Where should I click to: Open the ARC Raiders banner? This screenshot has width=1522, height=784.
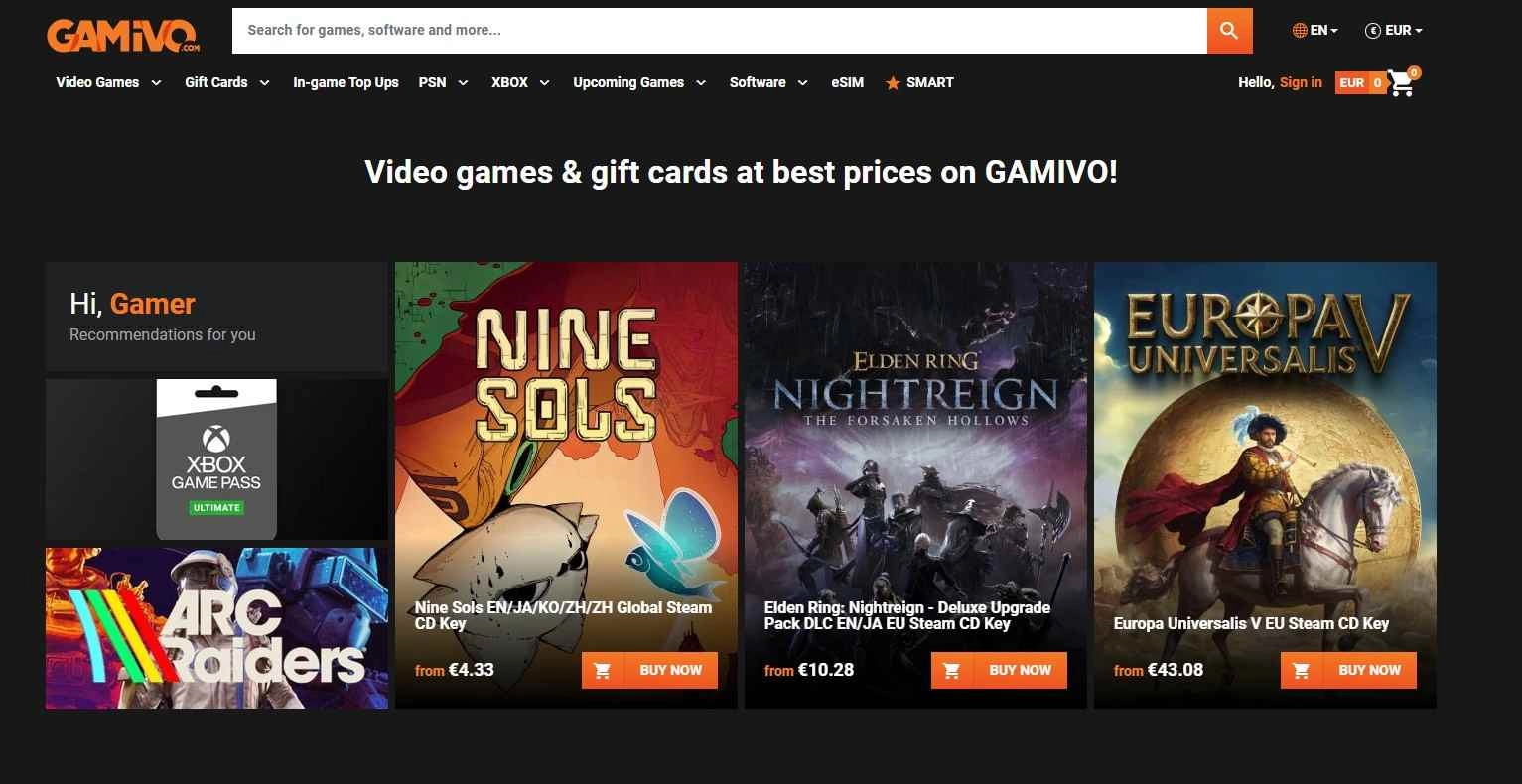click(x=216, y=628)
